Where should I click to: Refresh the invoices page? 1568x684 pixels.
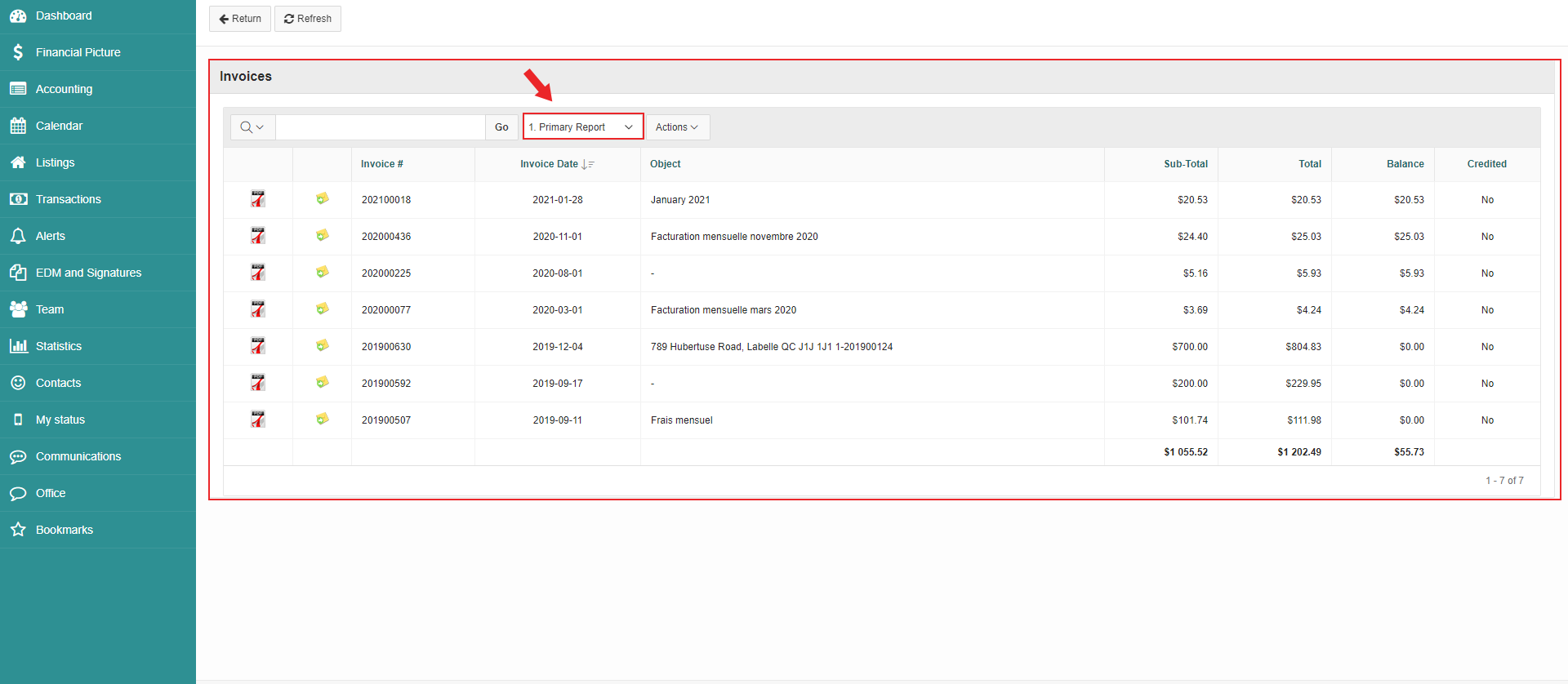coord(308,19)
